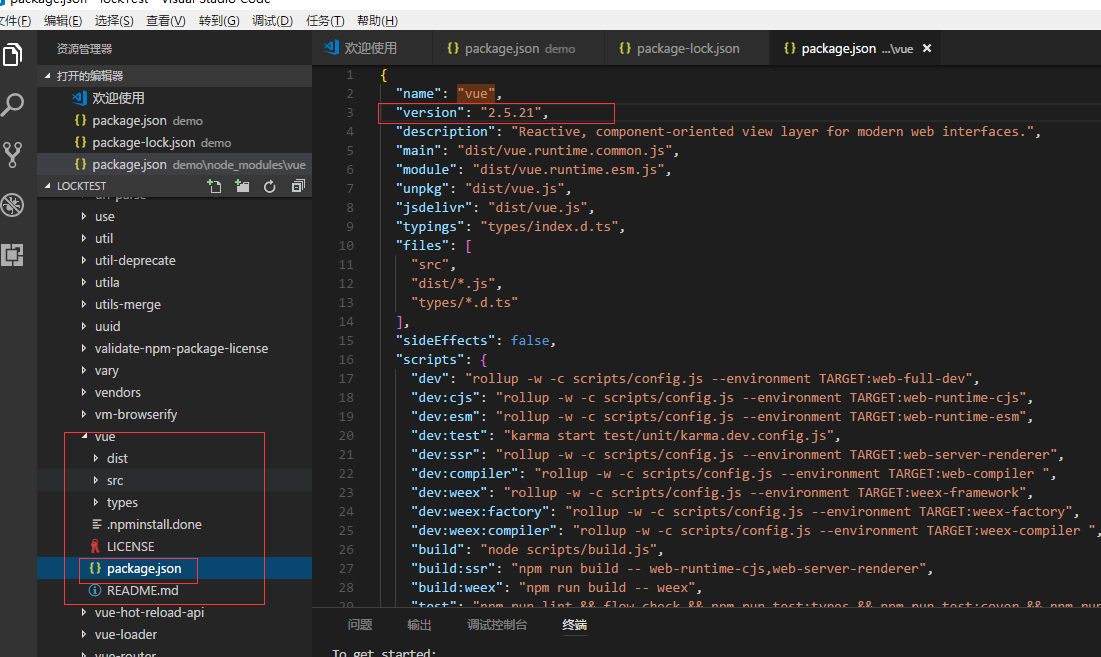Refresh the LOCKTEST explorer tree
Screen dimensions: 1101x657
269,186
